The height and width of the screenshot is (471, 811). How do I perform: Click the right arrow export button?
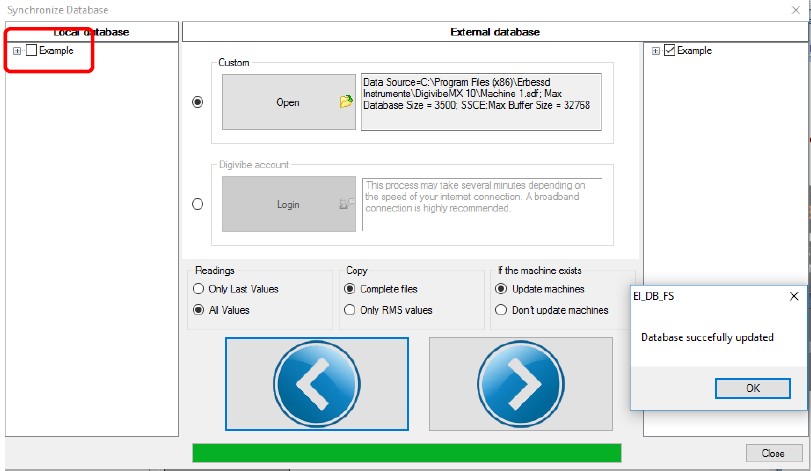click(x=521, y=384)
